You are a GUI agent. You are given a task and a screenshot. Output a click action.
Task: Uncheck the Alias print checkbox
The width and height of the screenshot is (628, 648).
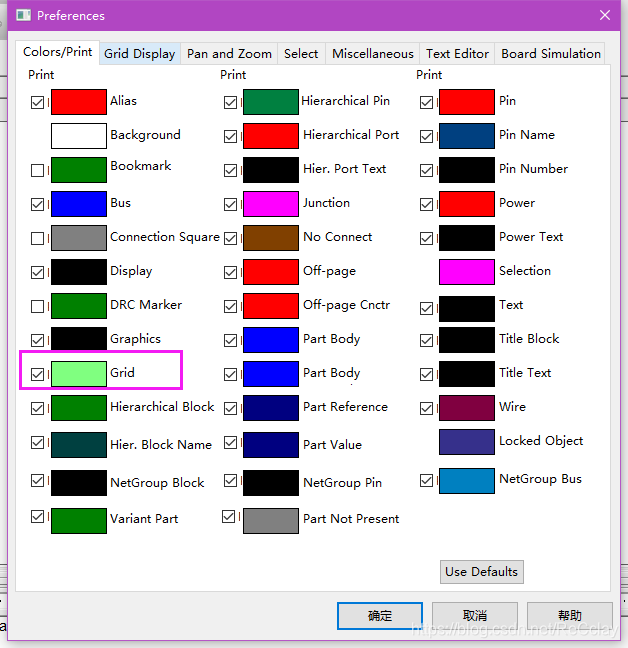38,102
